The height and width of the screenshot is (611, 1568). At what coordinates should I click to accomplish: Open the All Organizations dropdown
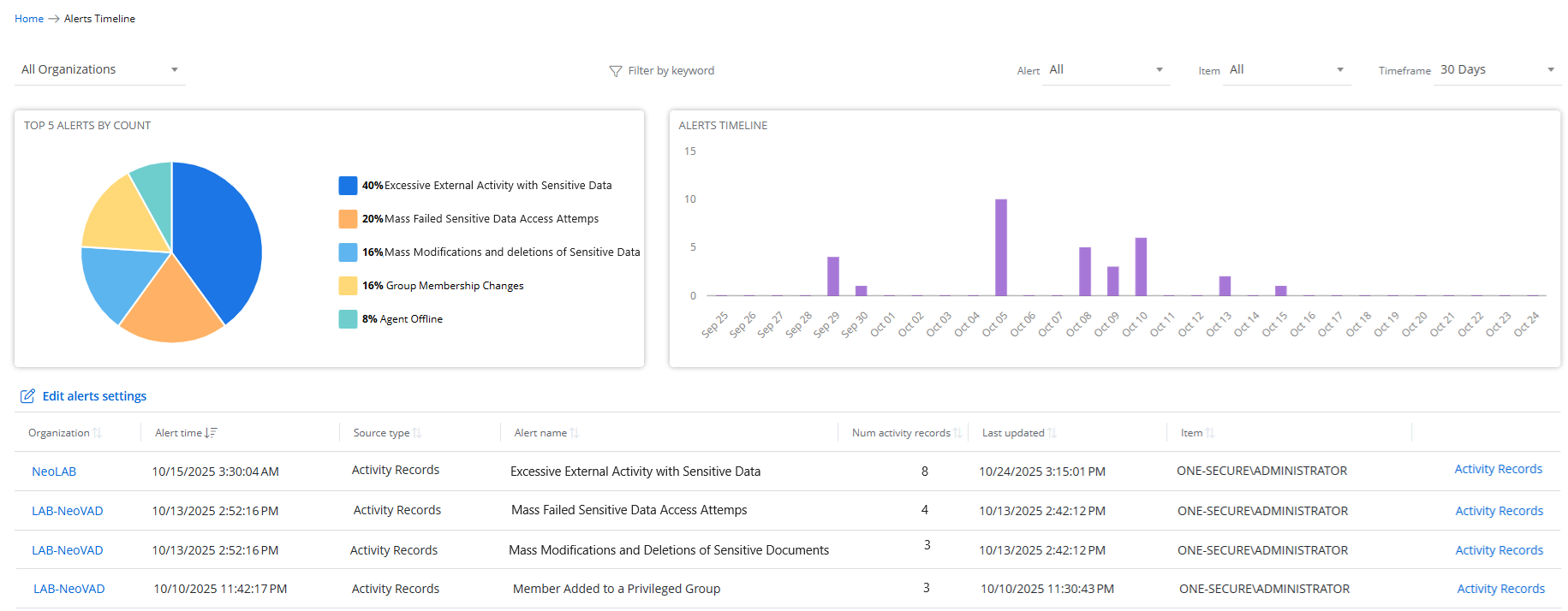[x=99, y=70]
